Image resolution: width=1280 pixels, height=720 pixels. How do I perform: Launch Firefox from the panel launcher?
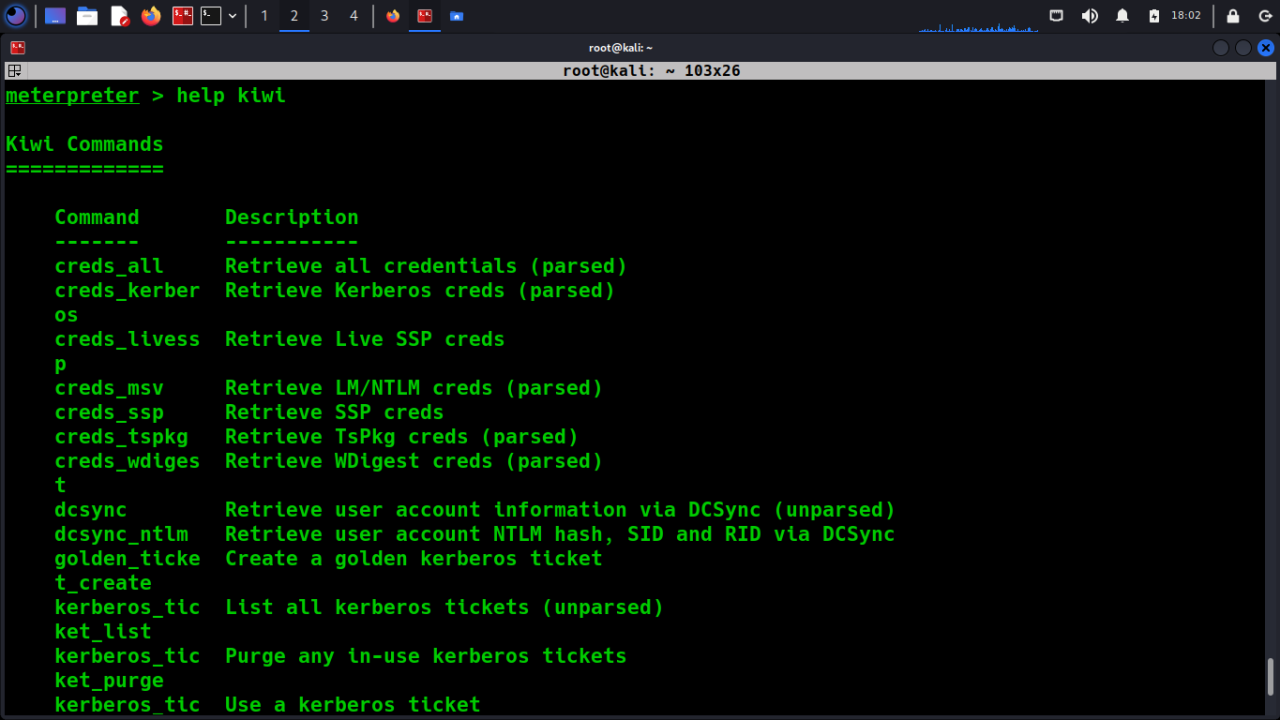coord(151,16)
